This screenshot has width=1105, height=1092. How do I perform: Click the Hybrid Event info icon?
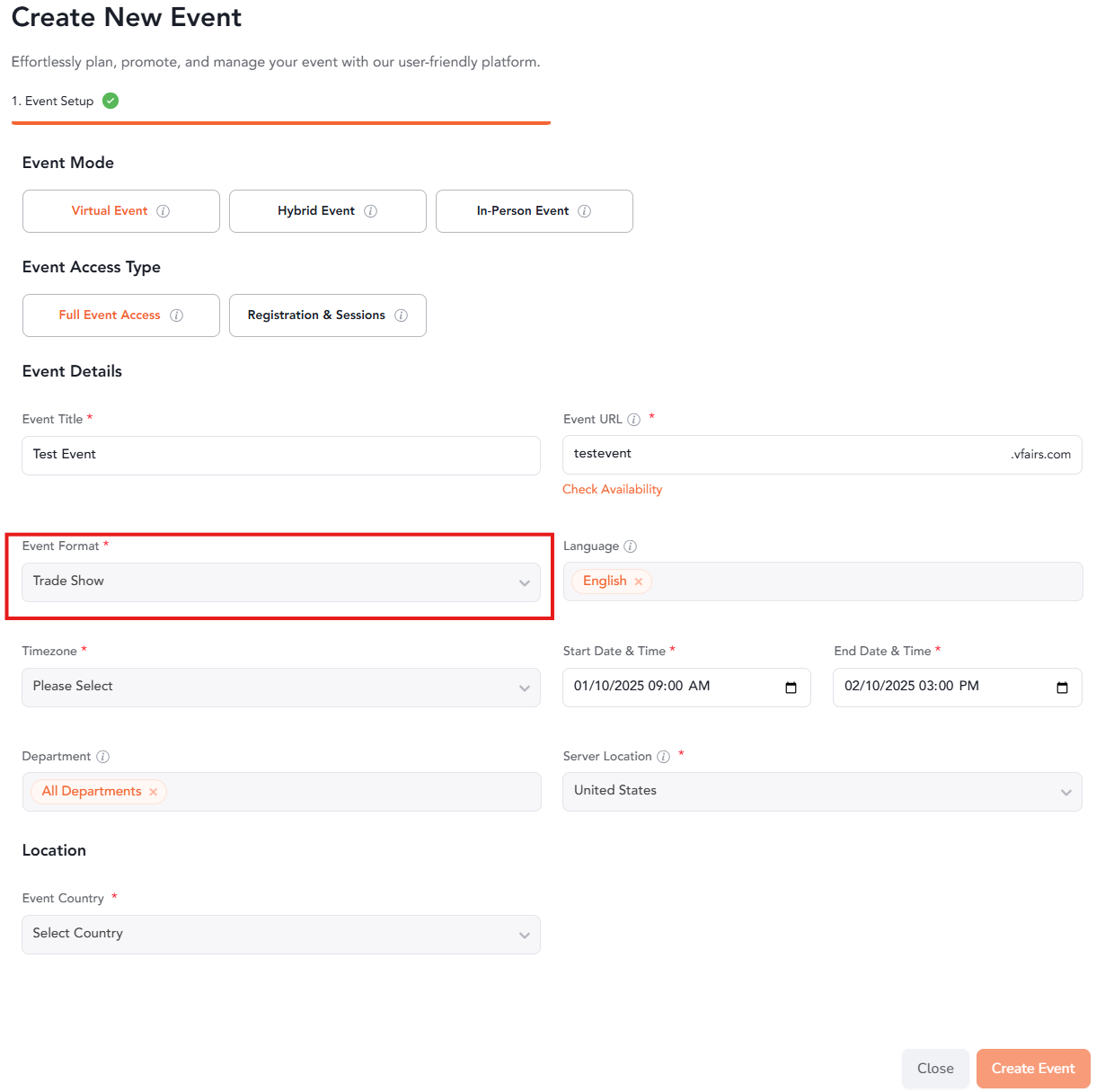click(372, 210)
